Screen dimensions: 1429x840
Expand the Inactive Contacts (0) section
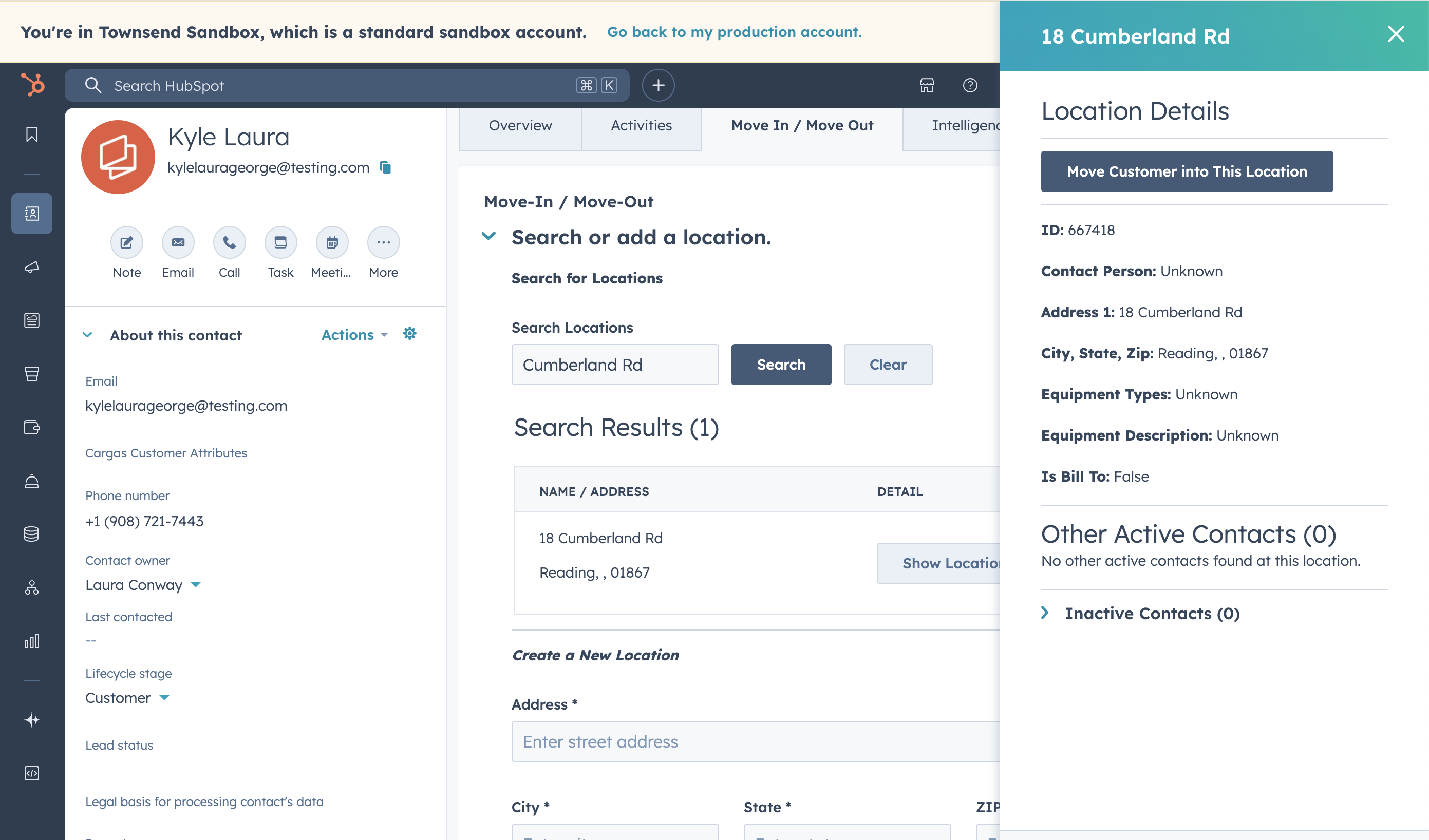point(1152,613)
